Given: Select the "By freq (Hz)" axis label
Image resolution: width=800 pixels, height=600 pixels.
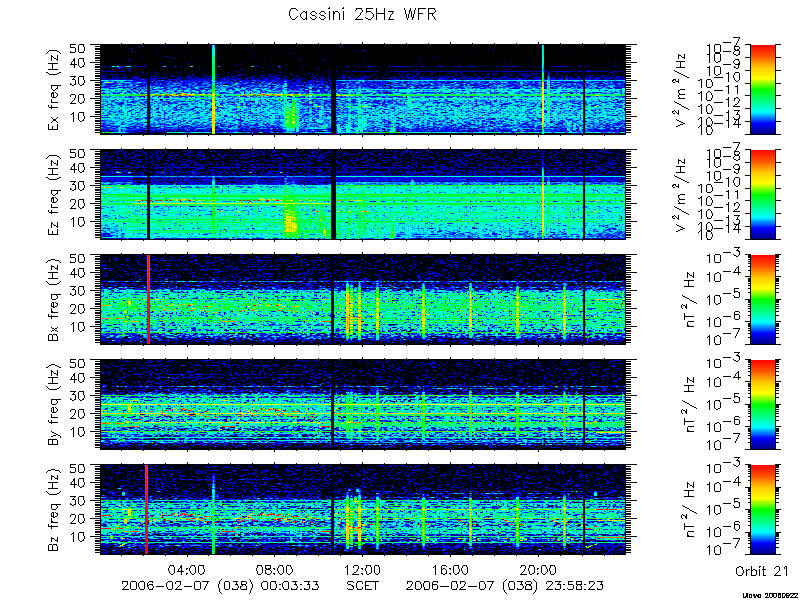Looking at the screenshot, I should [54, 404].
